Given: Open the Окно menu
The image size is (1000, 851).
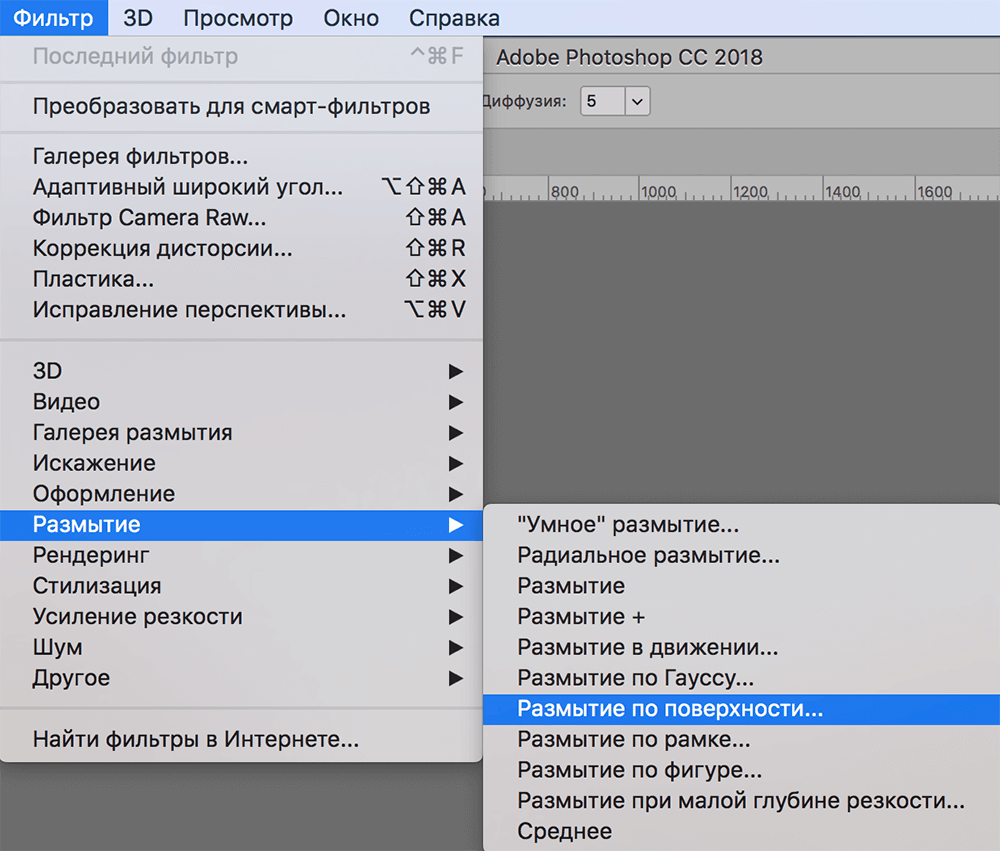Looking at the screenshot, I should [349, 17].
